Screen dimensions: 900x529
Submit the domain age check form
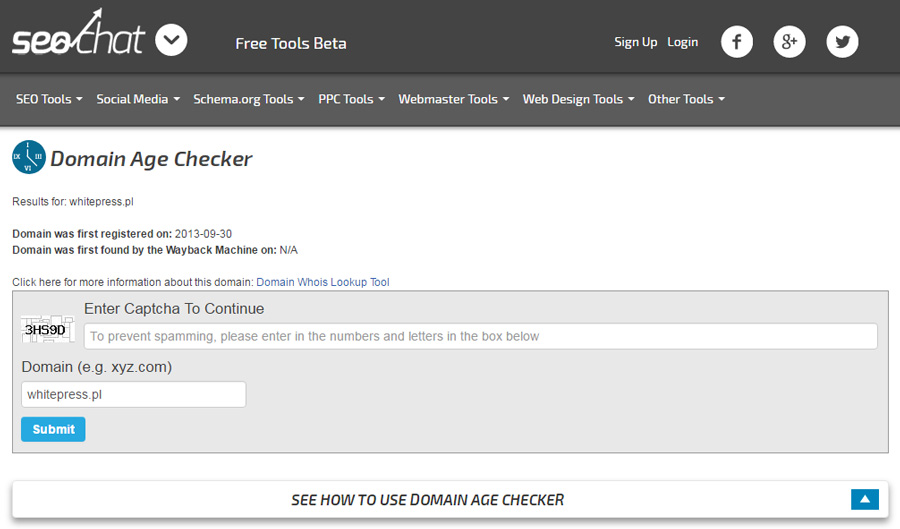(53, 429)
